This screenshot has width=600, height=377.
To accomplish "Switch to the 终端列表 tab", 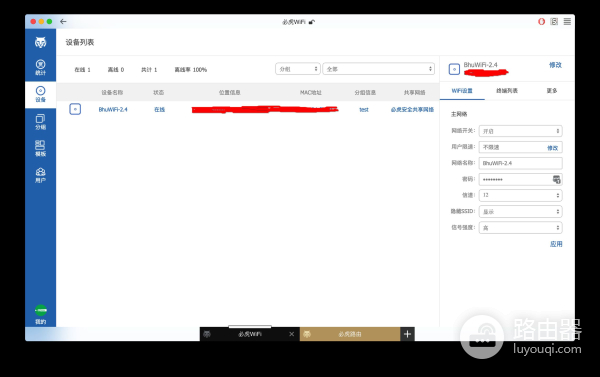I will (x=507, y=91).
